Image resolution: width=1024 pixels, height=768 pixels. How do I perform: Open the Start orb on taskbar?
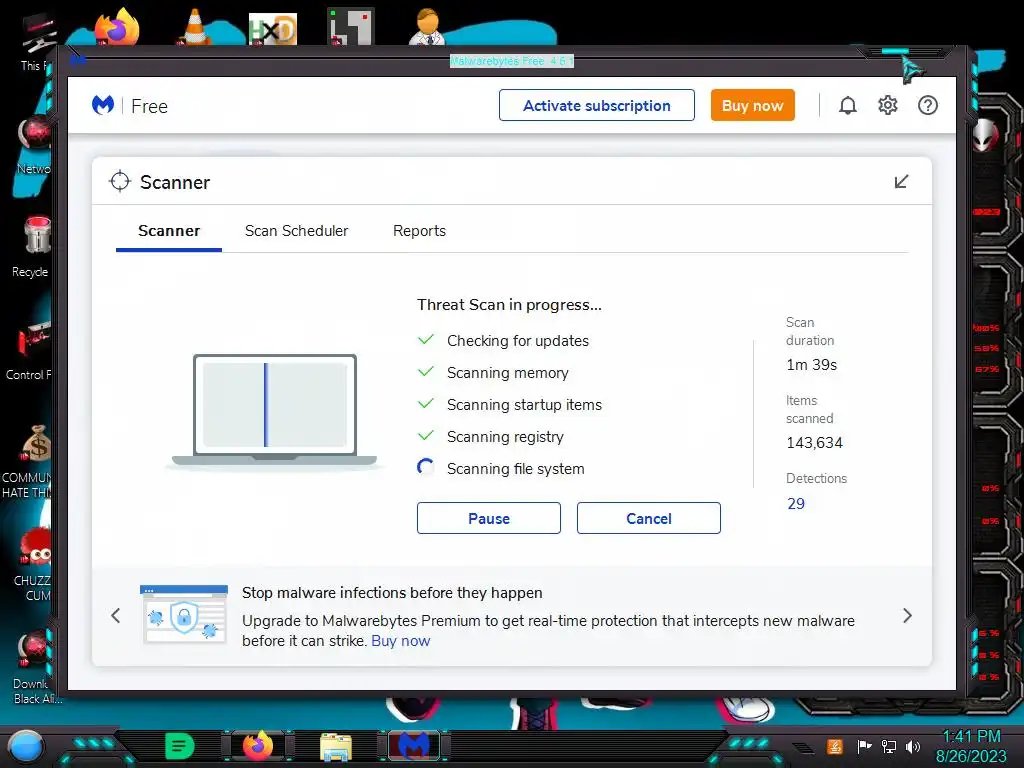26,746
